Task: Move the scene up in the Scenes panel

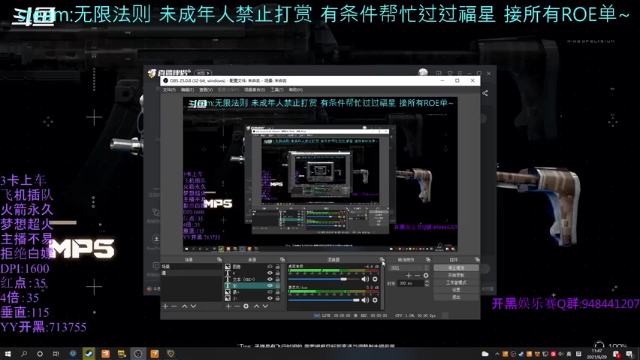Action: [184, 306]
